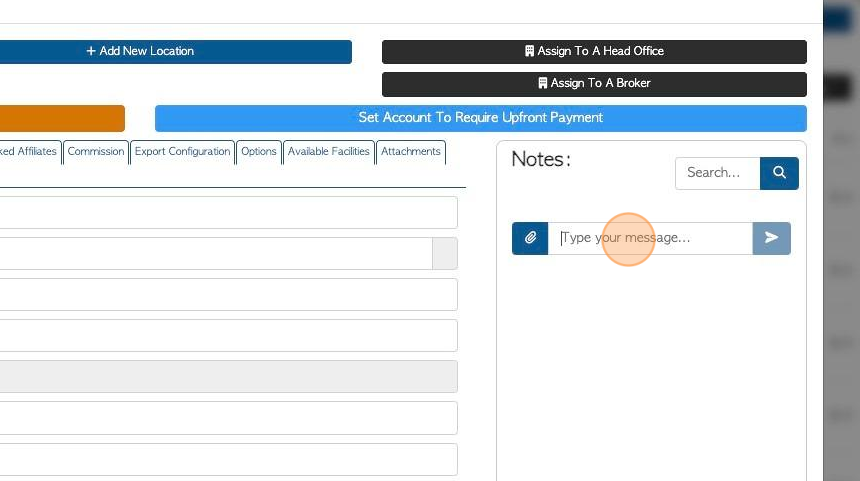The width and height of the screenshot is (860, 481).
Task: Select the Options tab
Action: pyautogui.click(x=259, y=152)
